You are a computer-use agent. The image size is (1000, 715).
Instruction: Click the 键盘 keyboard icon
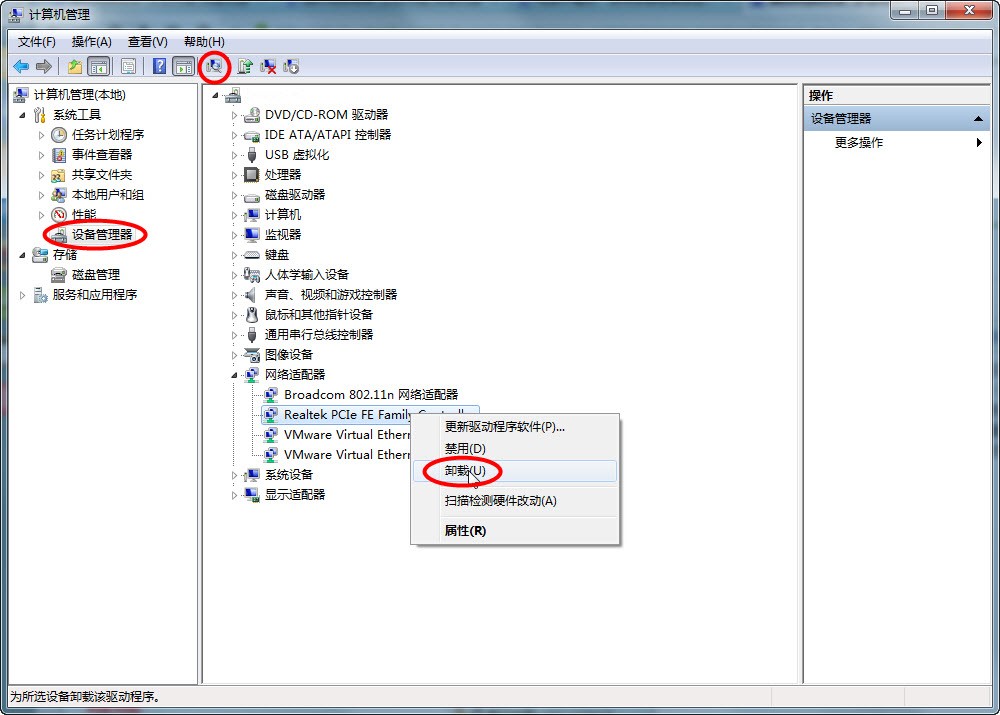tap(252, 254)
